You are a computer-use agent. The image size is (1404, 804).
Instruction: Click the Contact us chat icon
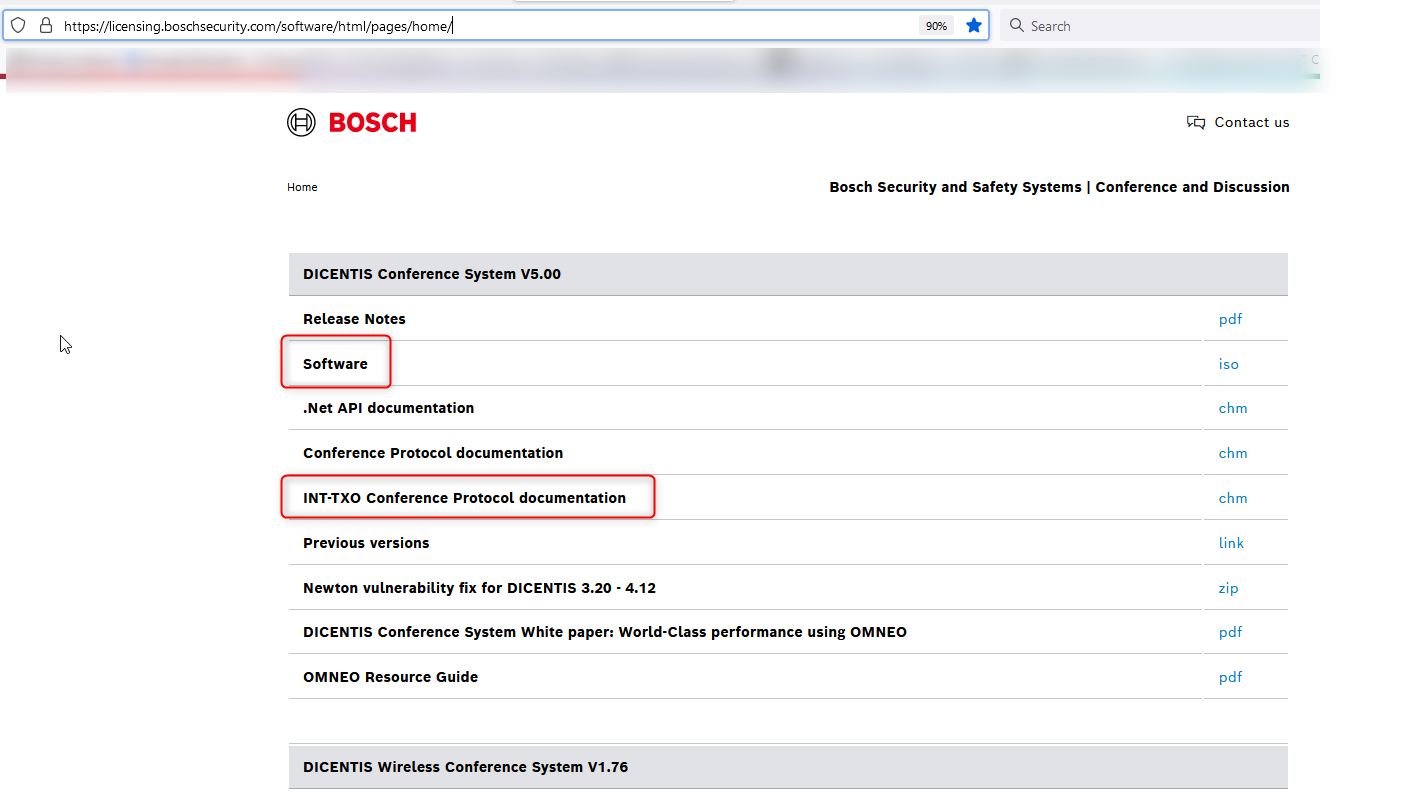(x=1196, y=123)
